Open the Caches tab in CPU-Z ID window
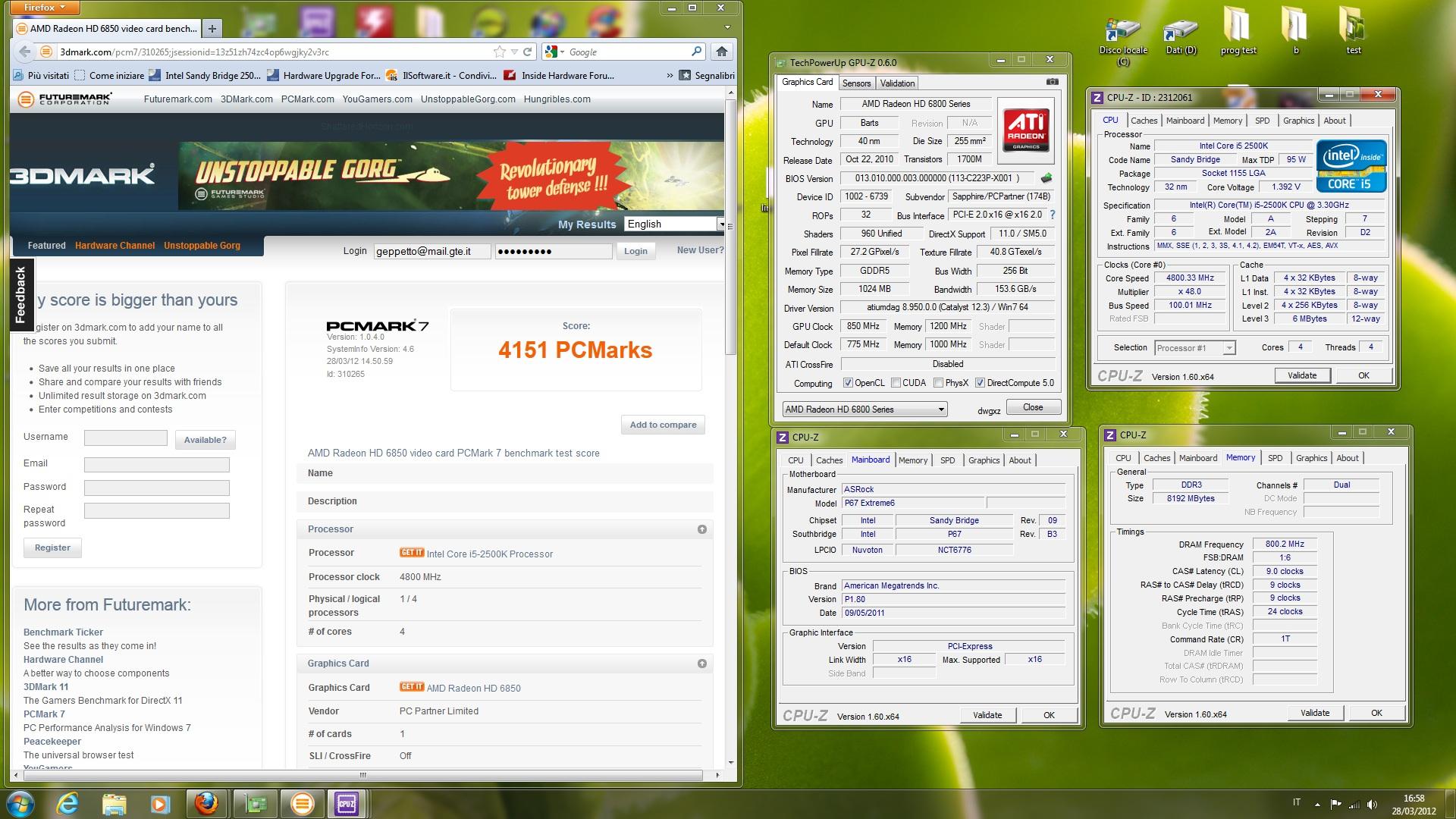Image resolution: width=1456 pixels, height=819 pixels. click(1144, 121)
